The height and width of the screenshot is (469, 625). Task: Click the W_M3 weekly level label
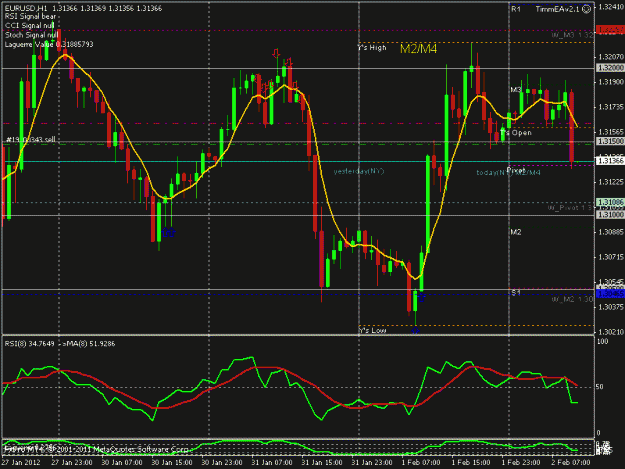[x=572, y=35]
